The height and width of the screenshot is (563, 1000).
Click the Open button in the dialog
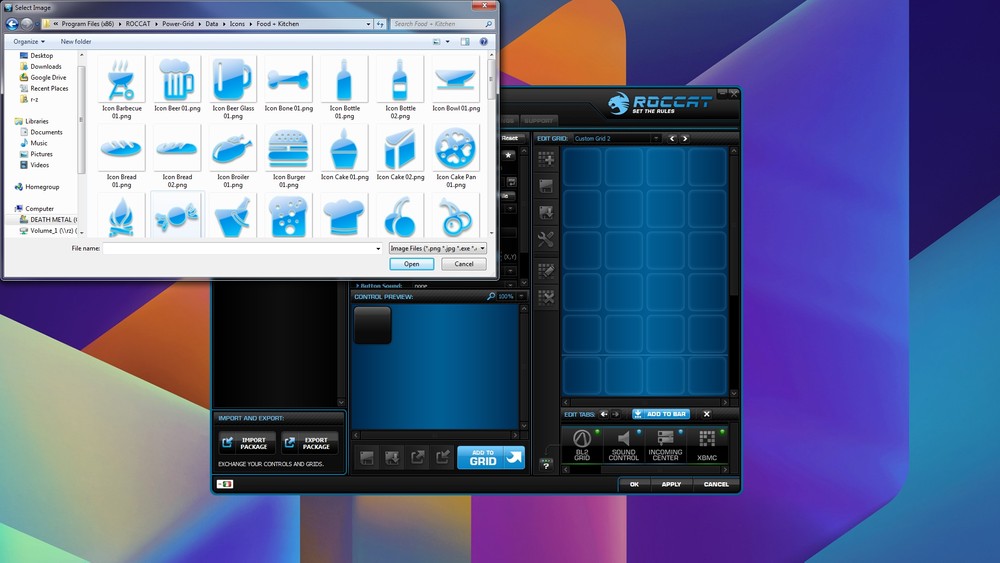point(411,264)
